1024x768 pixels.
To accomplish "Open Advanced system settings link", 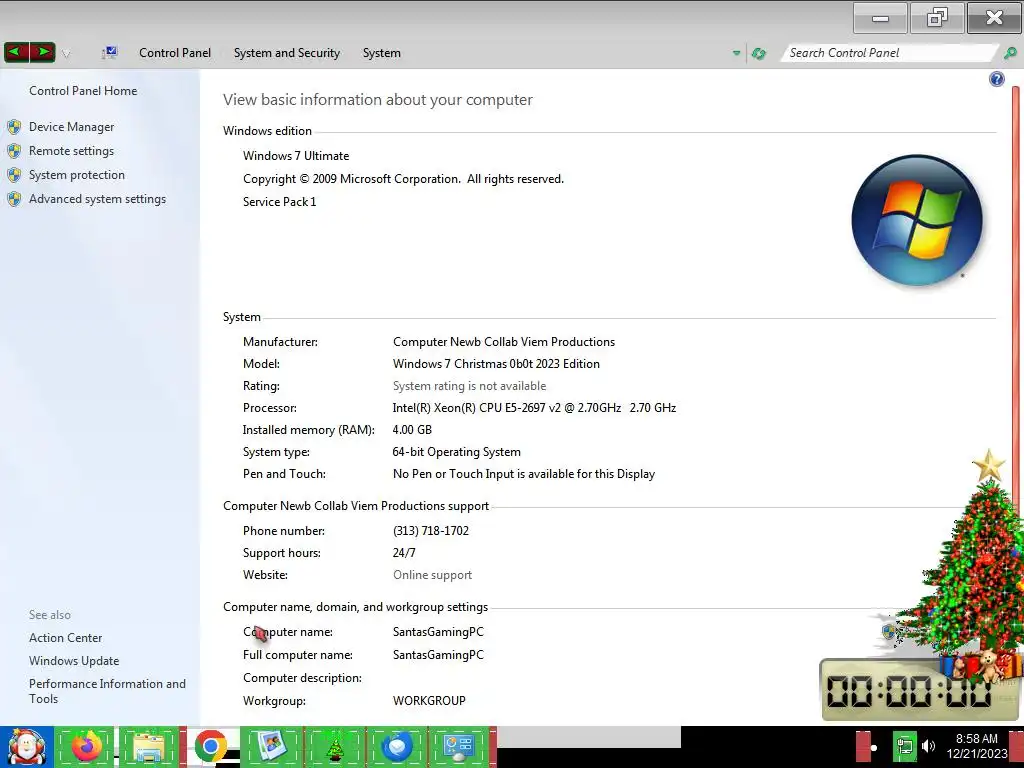I will tap(97, 199).
